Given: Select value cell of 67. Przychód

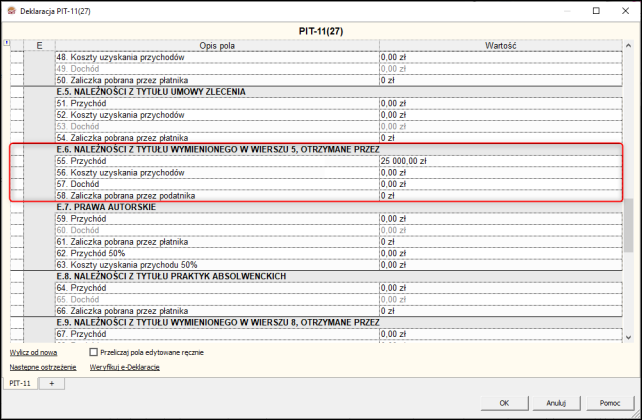Looking at the screenshot, I should [500, 334].
